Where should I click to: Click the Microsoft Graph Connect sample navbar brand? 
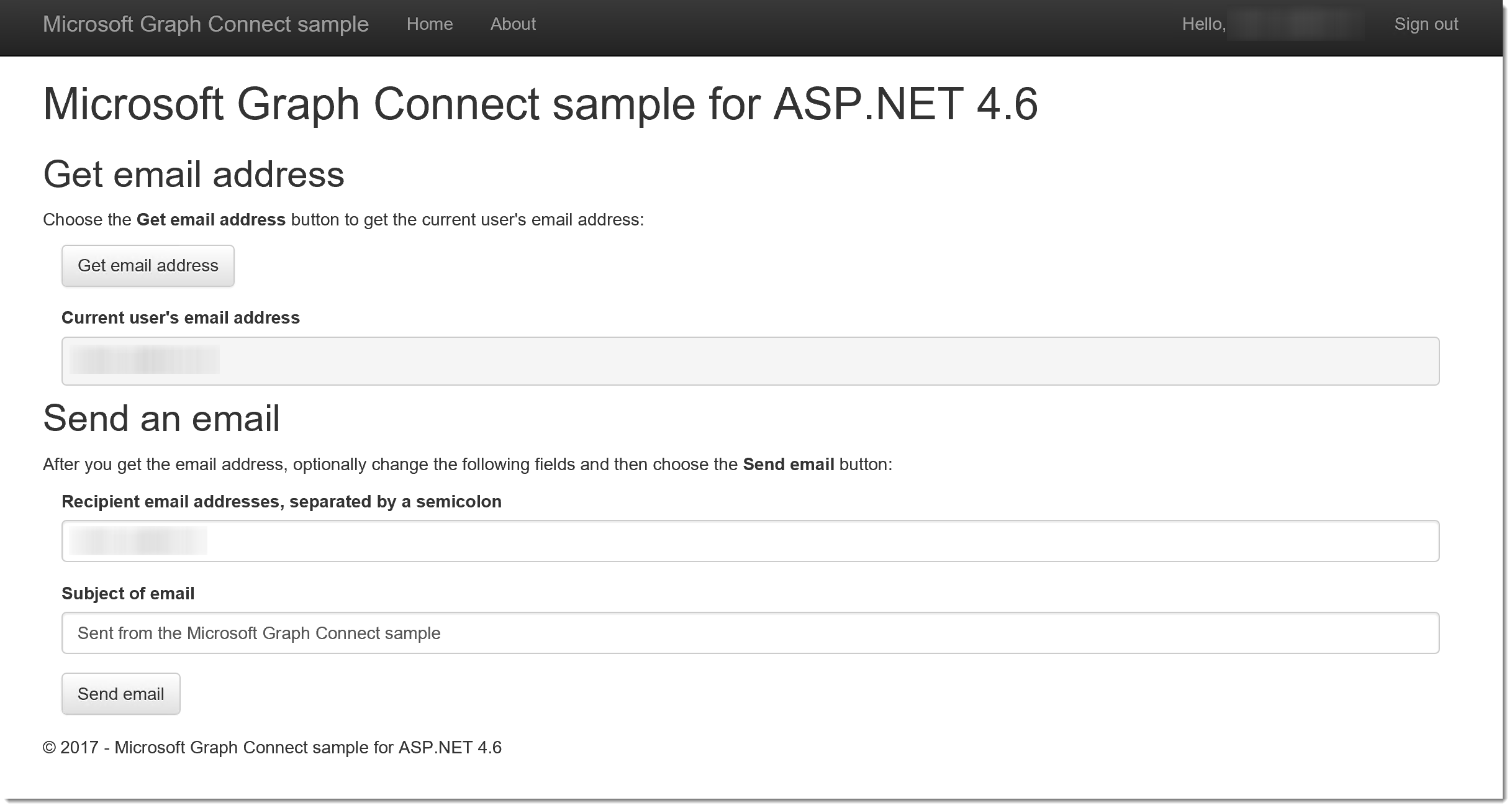tap(206, 24)
